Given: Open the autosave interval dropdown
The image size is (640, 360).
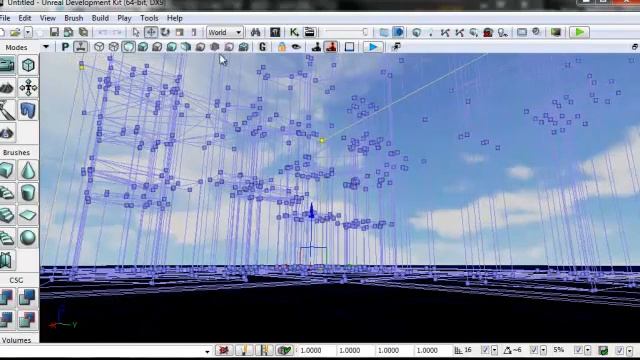Looking at the screenshot, I should click(629, 350).
